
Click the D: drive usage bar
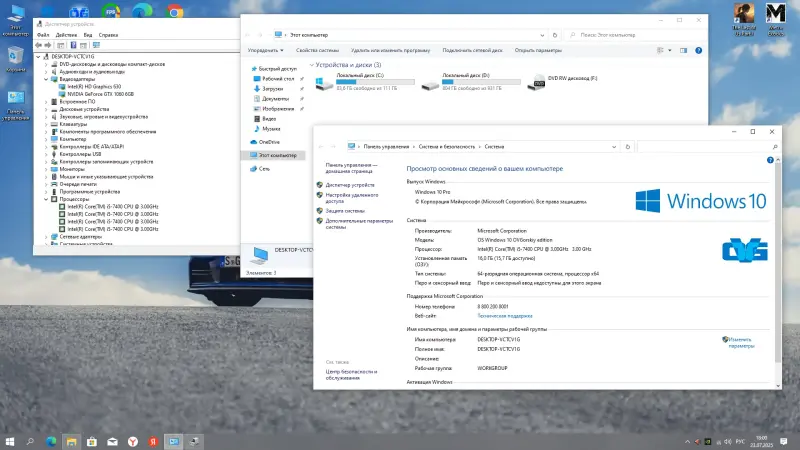481,82
